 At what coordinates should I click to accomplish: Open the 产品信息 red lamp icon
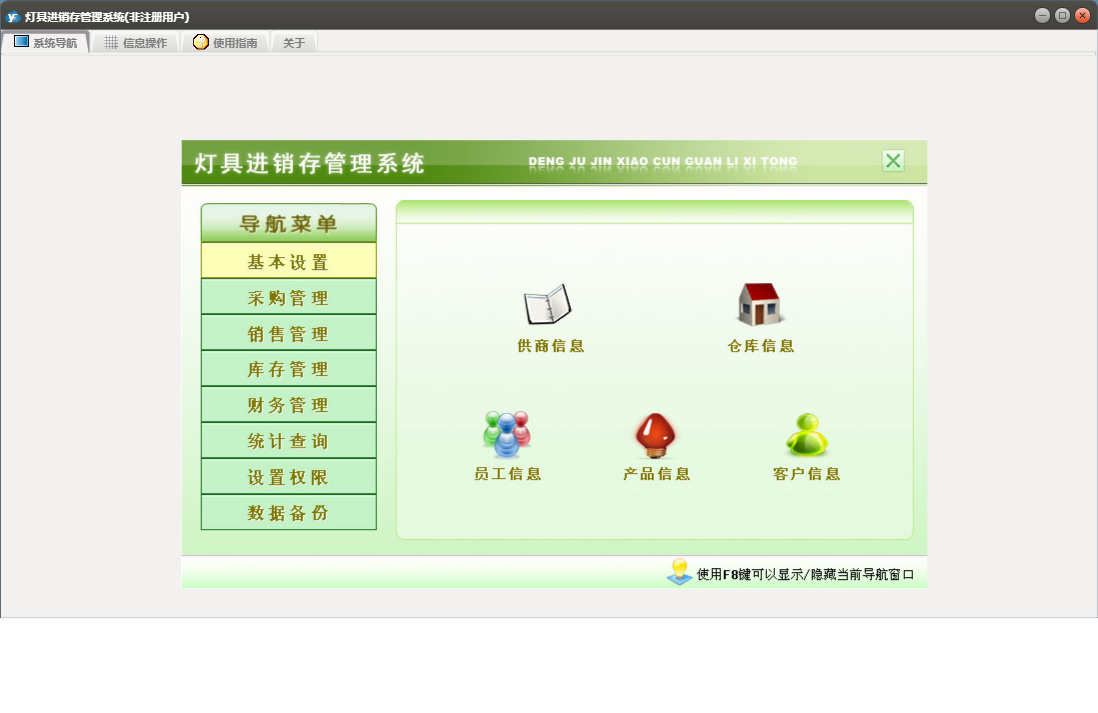[655, 435]
